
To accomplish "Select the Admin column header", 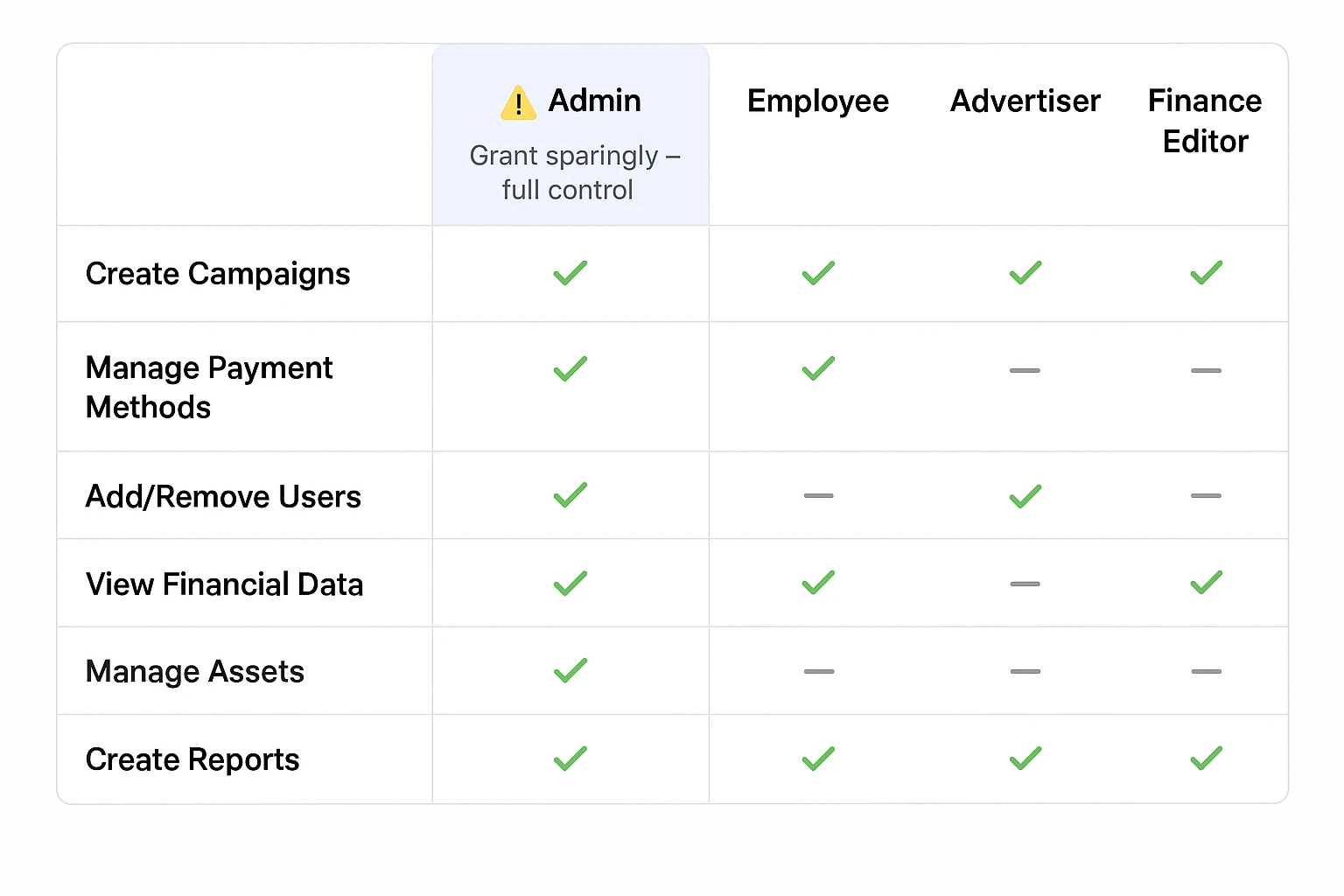I will coord(595,101).
